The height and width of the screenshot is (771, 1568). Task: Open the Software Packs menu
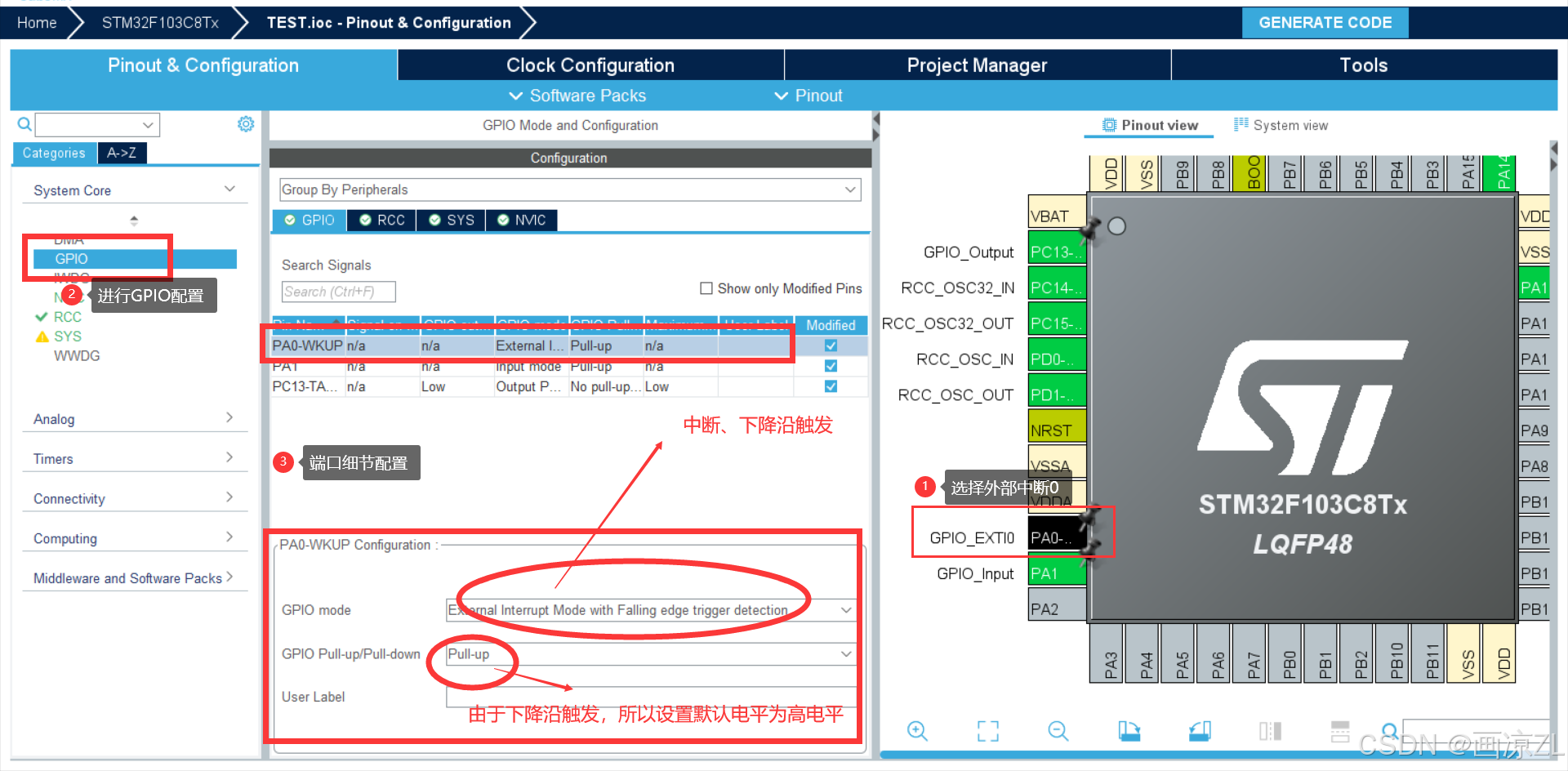[577, 96]
